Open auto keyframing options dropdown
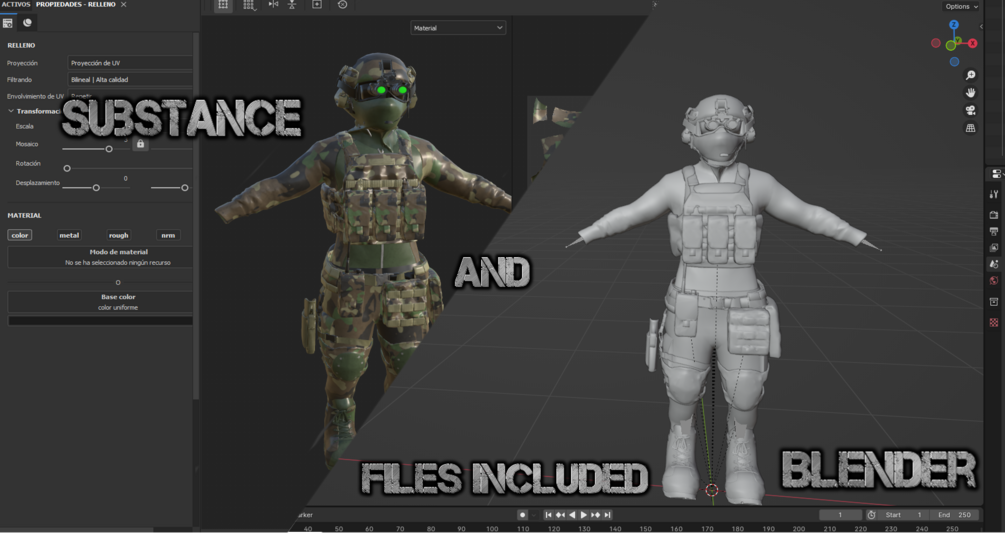Viewport: 1005px width, 533px height. click(x=533, y=514)
